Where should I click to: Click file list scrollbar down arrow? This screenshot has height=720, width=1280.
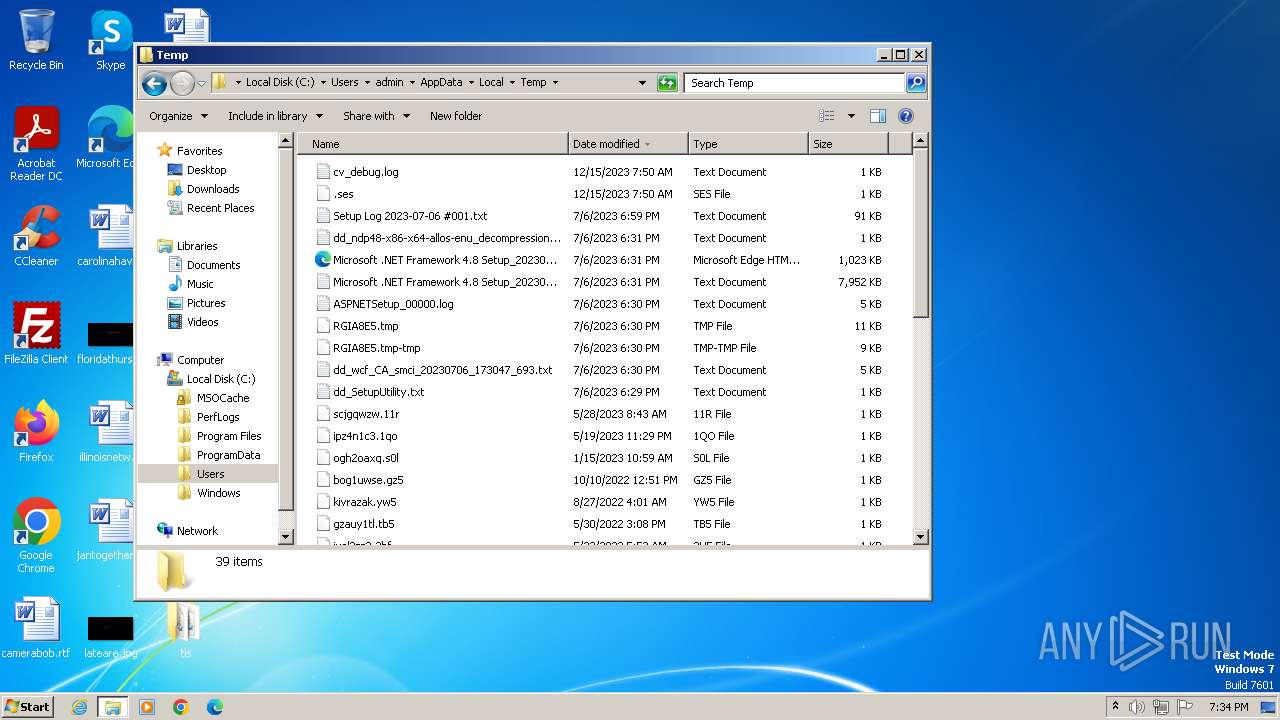click(921, 537)
